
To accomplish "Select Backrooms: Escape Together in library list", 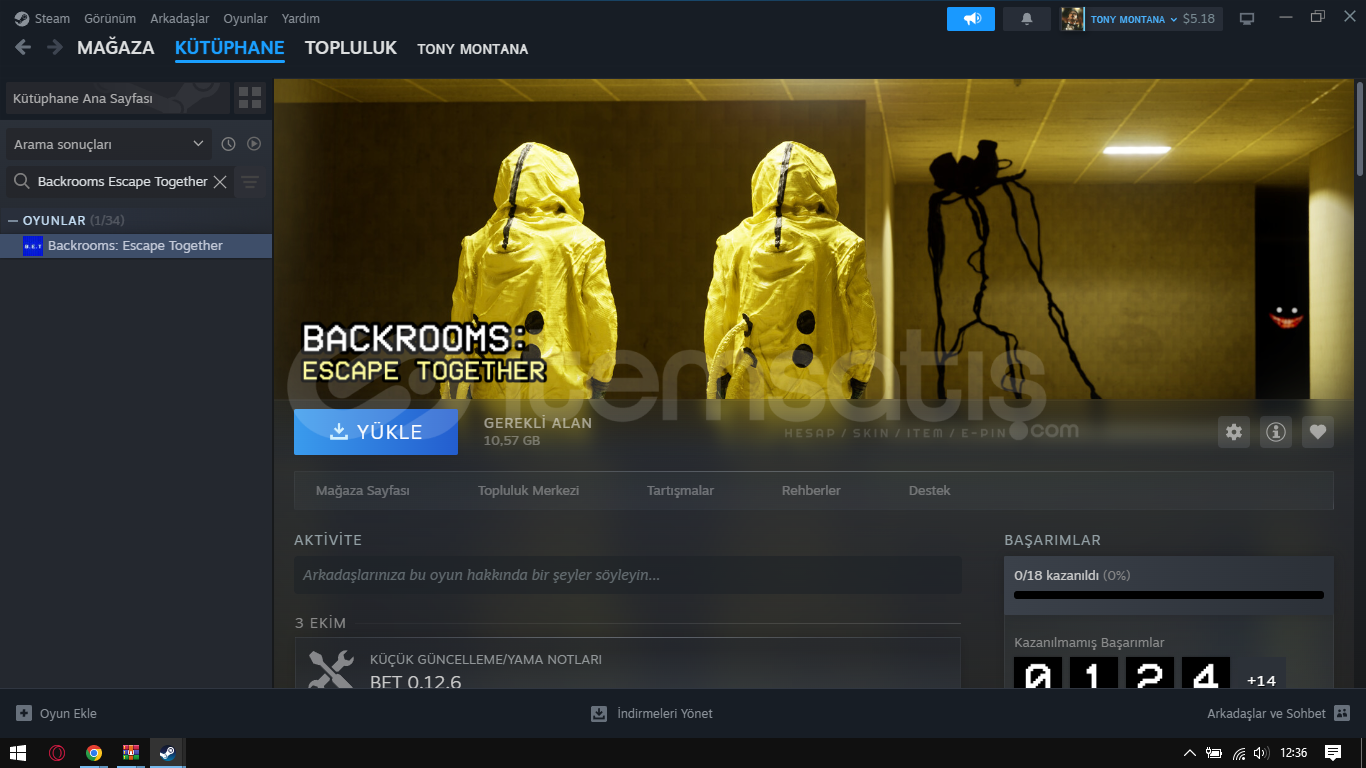I will (136, 246).
